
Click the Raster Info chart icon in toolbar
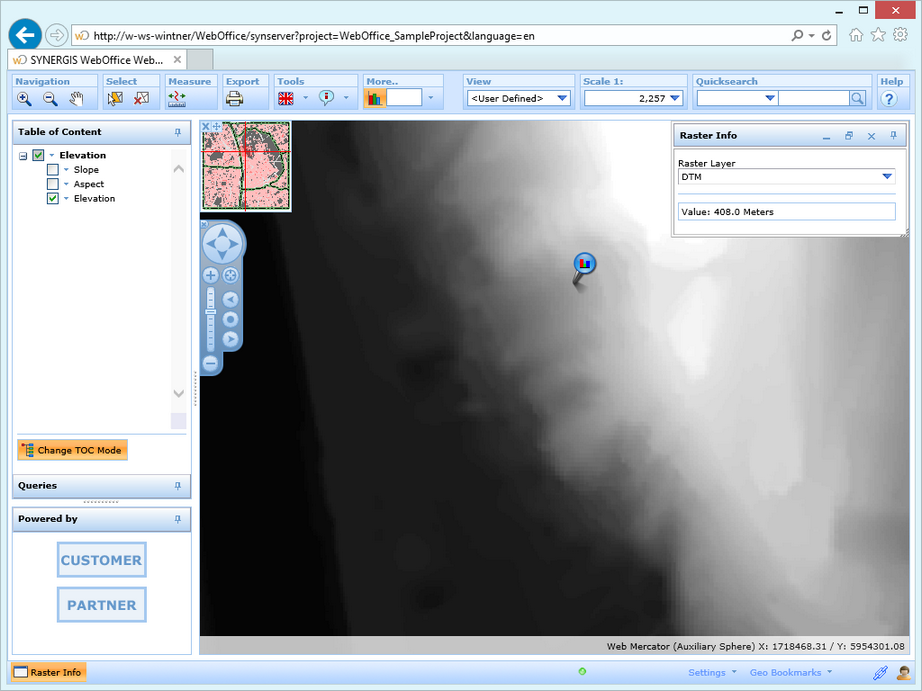click(x=375, y=98)
